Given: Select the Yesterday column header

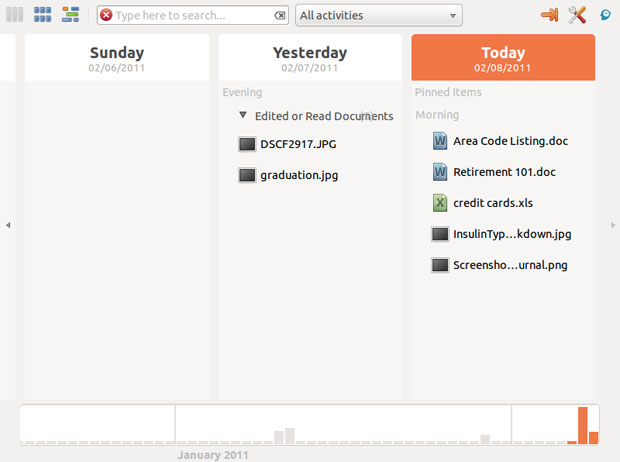Looking at the screenshot, I should (x=310, y=58).
